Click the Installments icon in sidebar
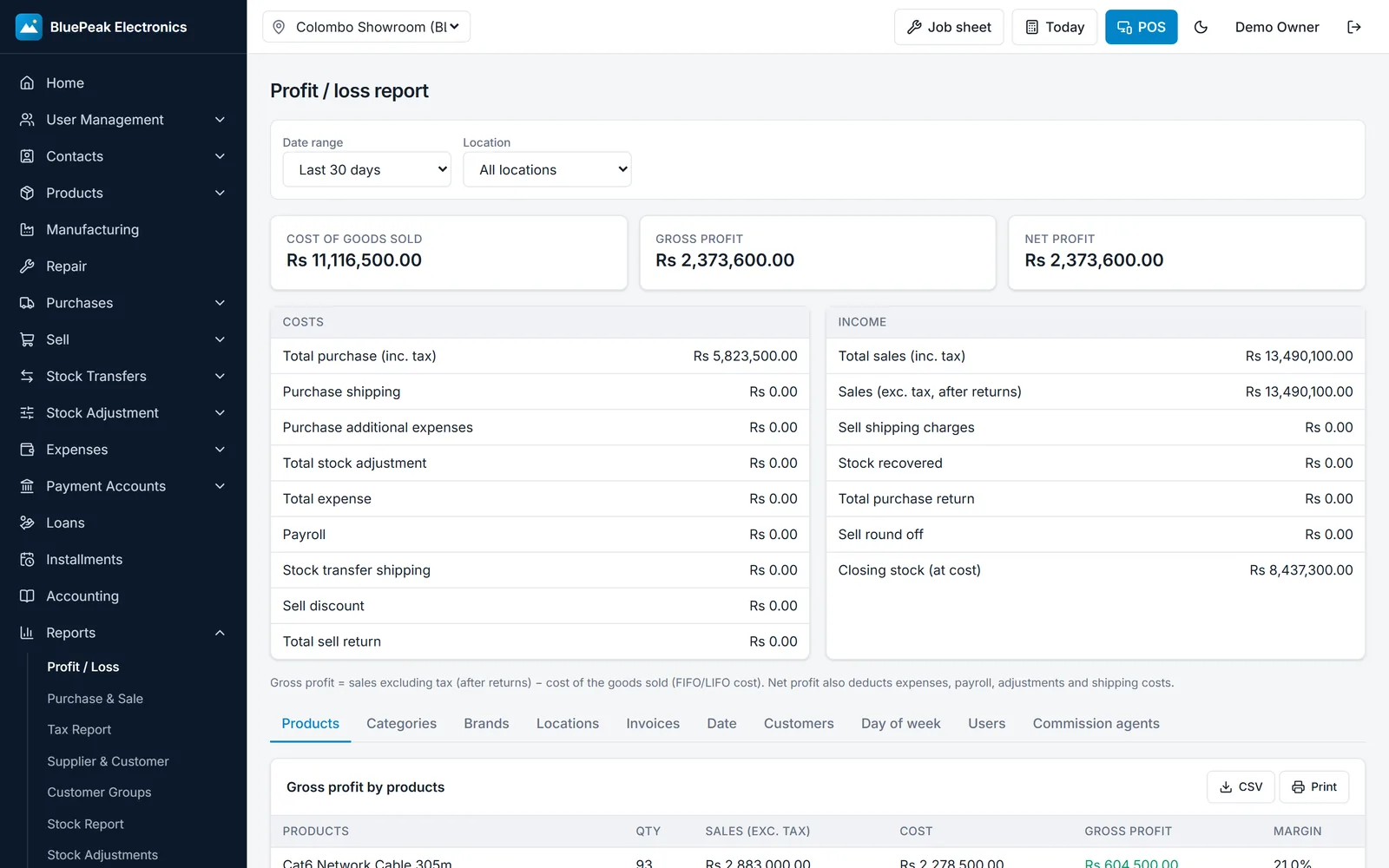Viewport: 1389px width, 868px height. (27, 560)
